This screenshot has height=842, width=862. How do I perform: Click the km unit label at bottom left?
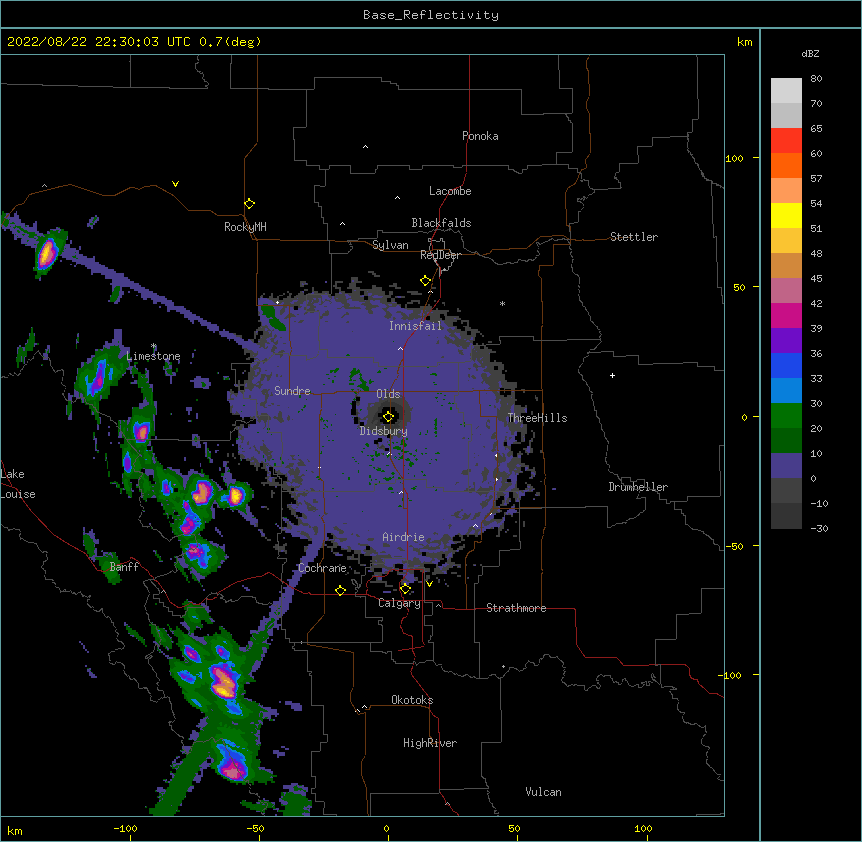pyautogui.click(x=15, y=830)
